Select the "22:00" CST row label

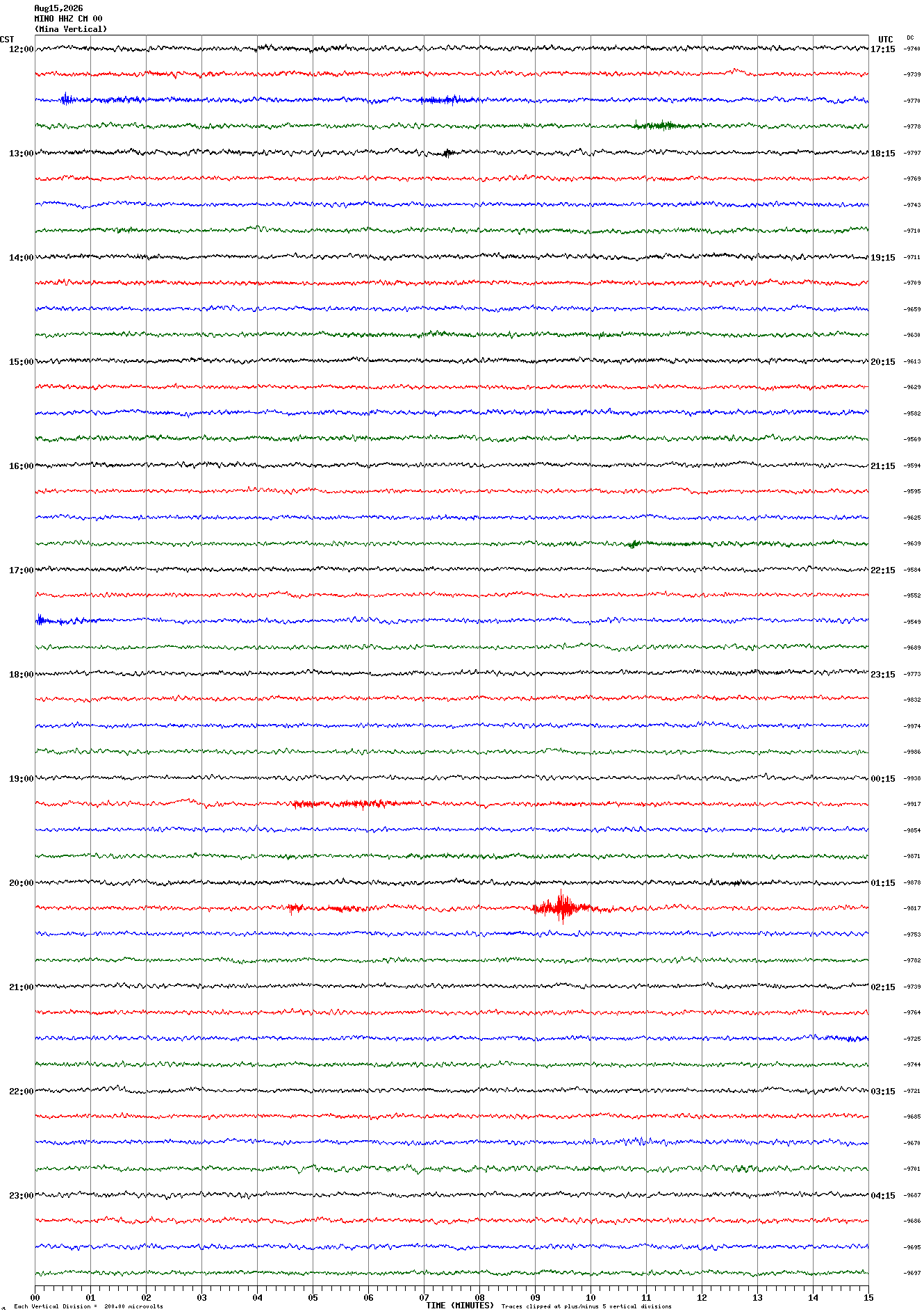(x=21, y=1092)
